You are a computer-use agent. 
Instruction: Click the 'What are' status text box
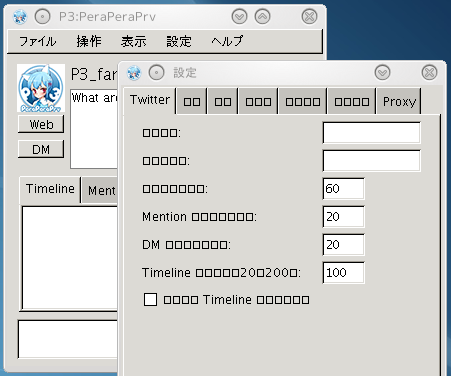click(x=94, y=129)
